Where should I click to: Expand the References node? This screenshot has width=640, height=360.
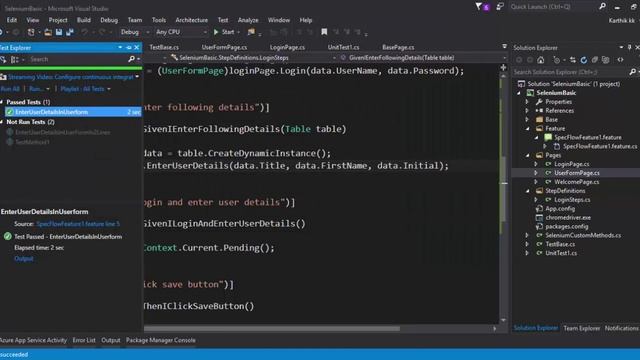click(527, 111)
